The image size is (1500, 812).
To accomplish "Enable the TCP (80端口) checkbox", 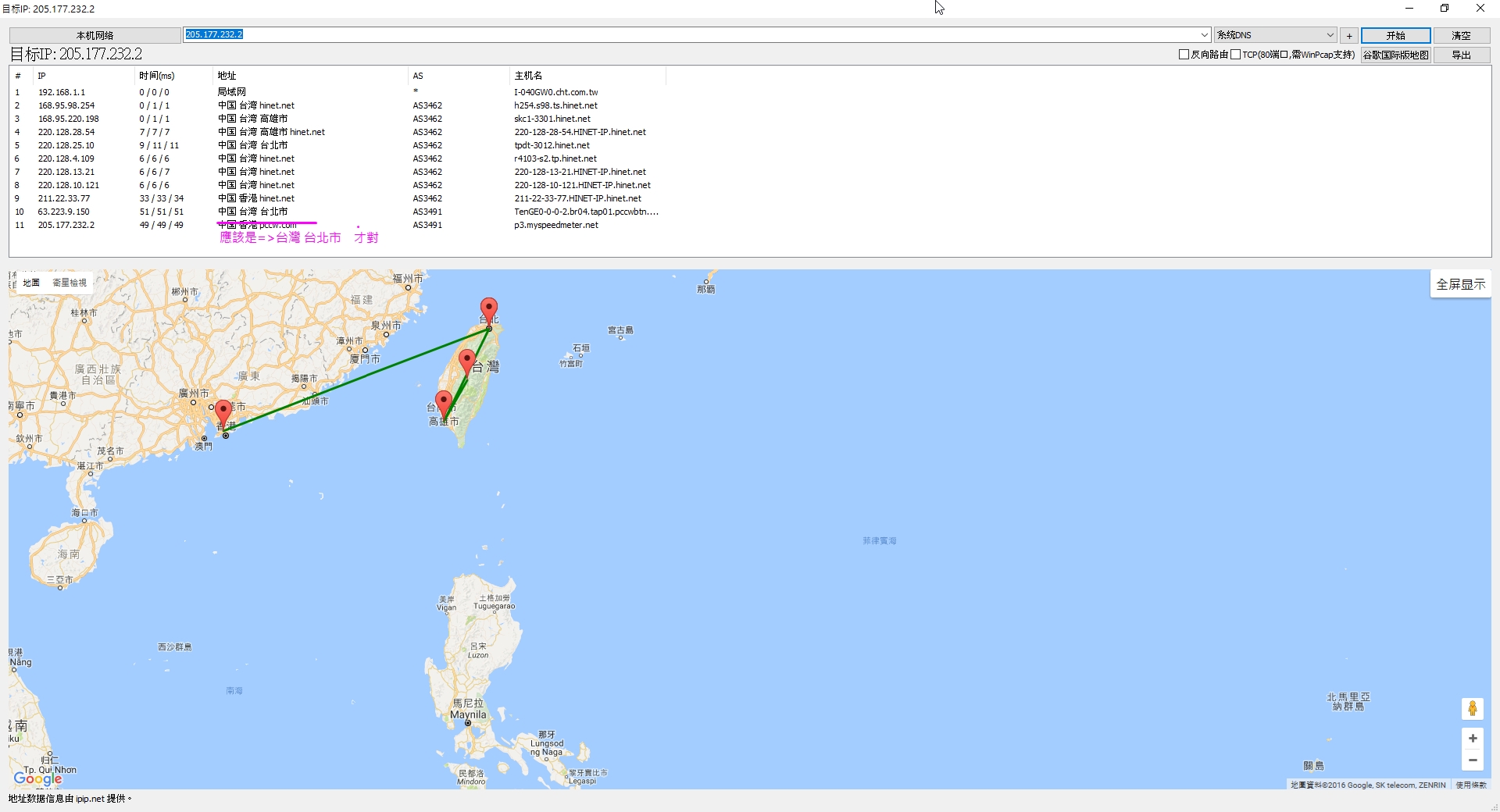I will [x=1235, y=55].
